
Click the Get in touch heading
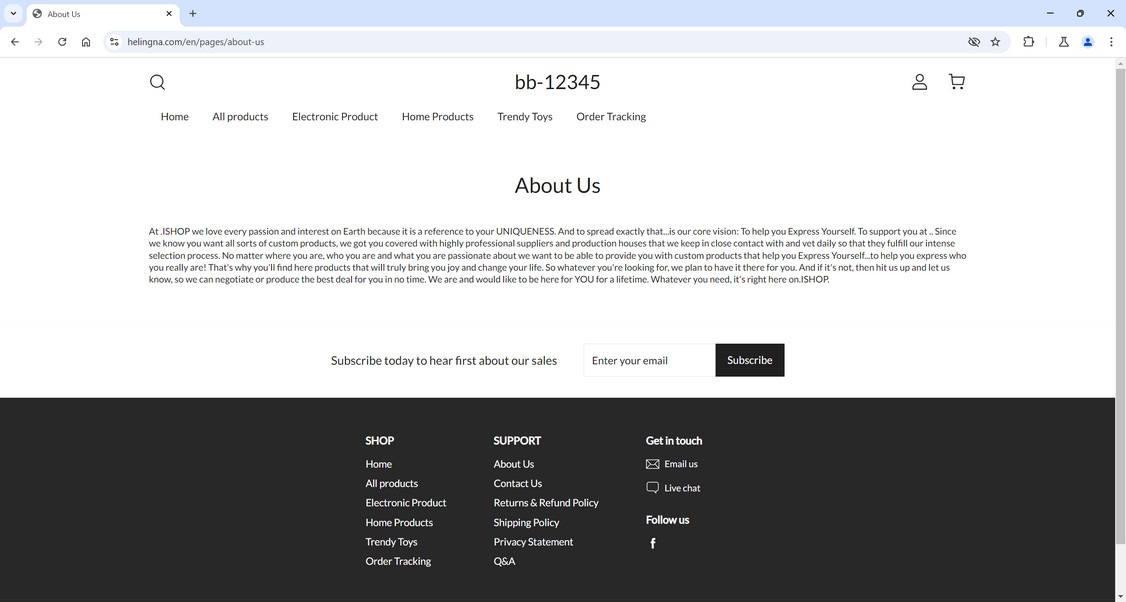(x=674, y=440)
